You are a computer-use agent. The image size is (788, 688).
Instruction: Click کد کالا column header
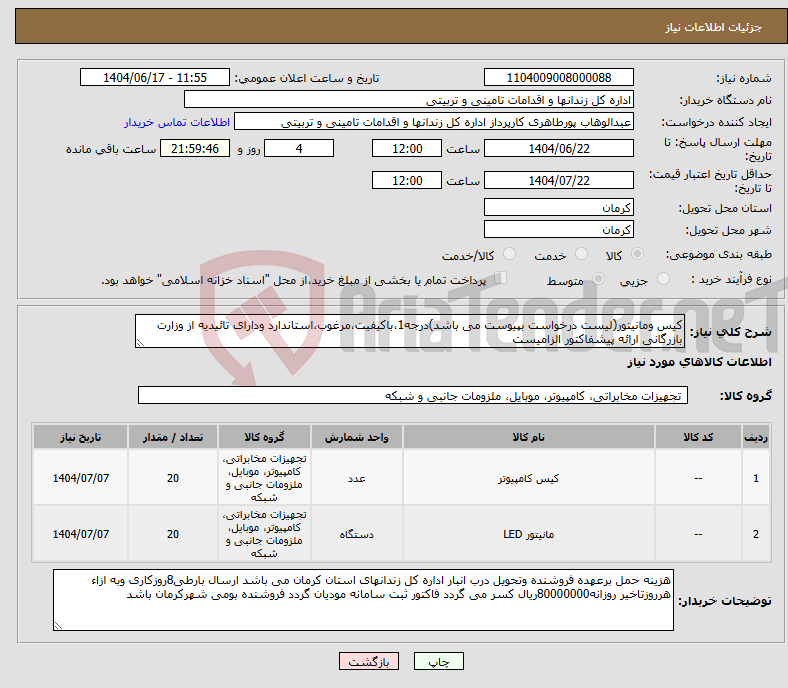pos(698,437)
